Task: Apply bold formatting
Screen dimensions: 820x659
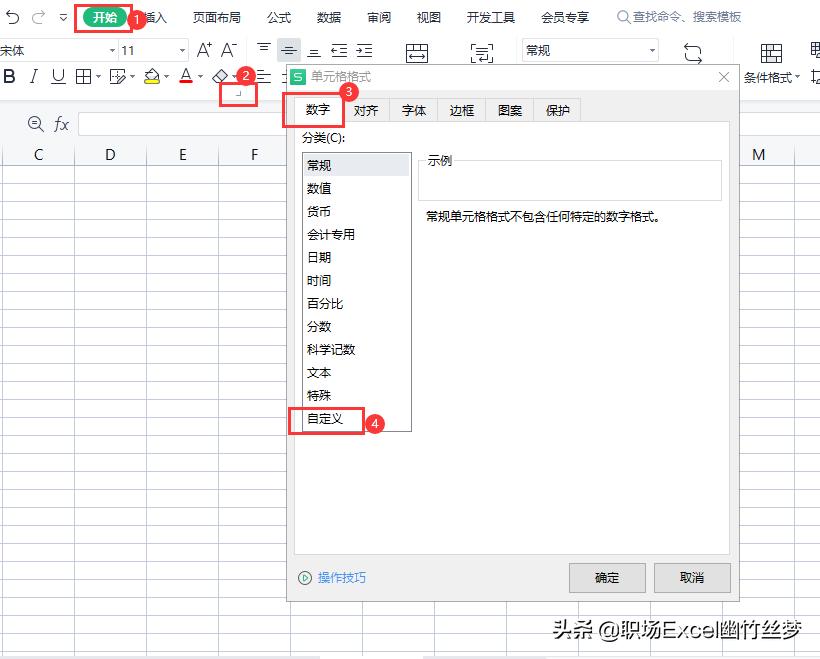Action: pyautogui.click(x=9, y=77)
